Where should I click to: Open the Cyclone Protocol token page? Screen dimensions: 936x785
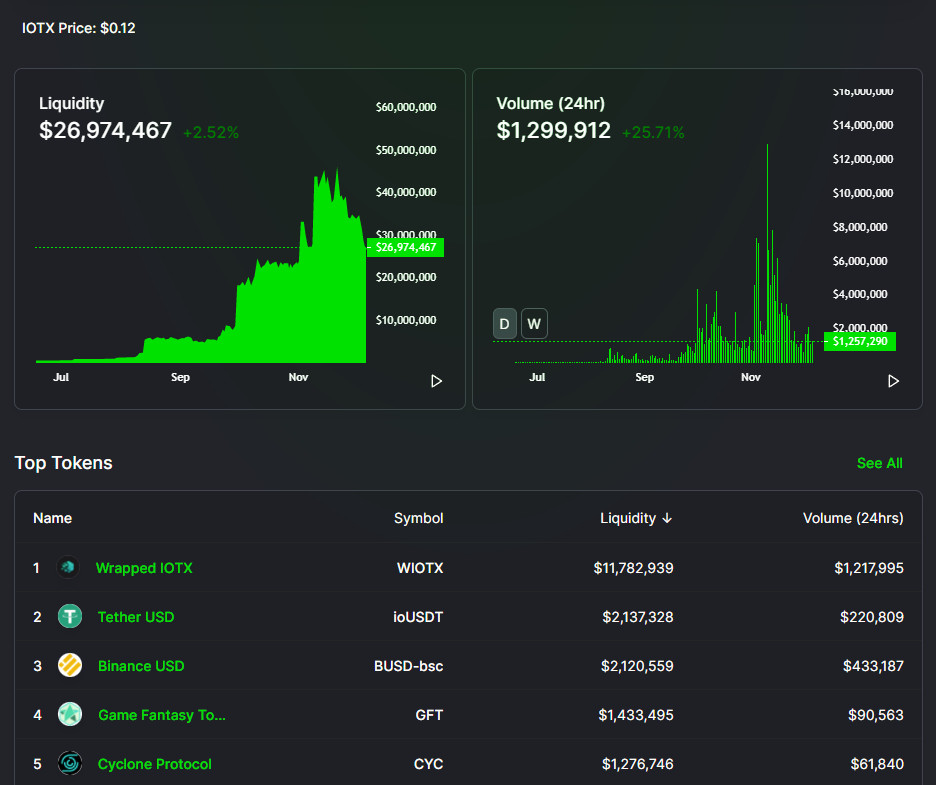[x=155, y=764]
